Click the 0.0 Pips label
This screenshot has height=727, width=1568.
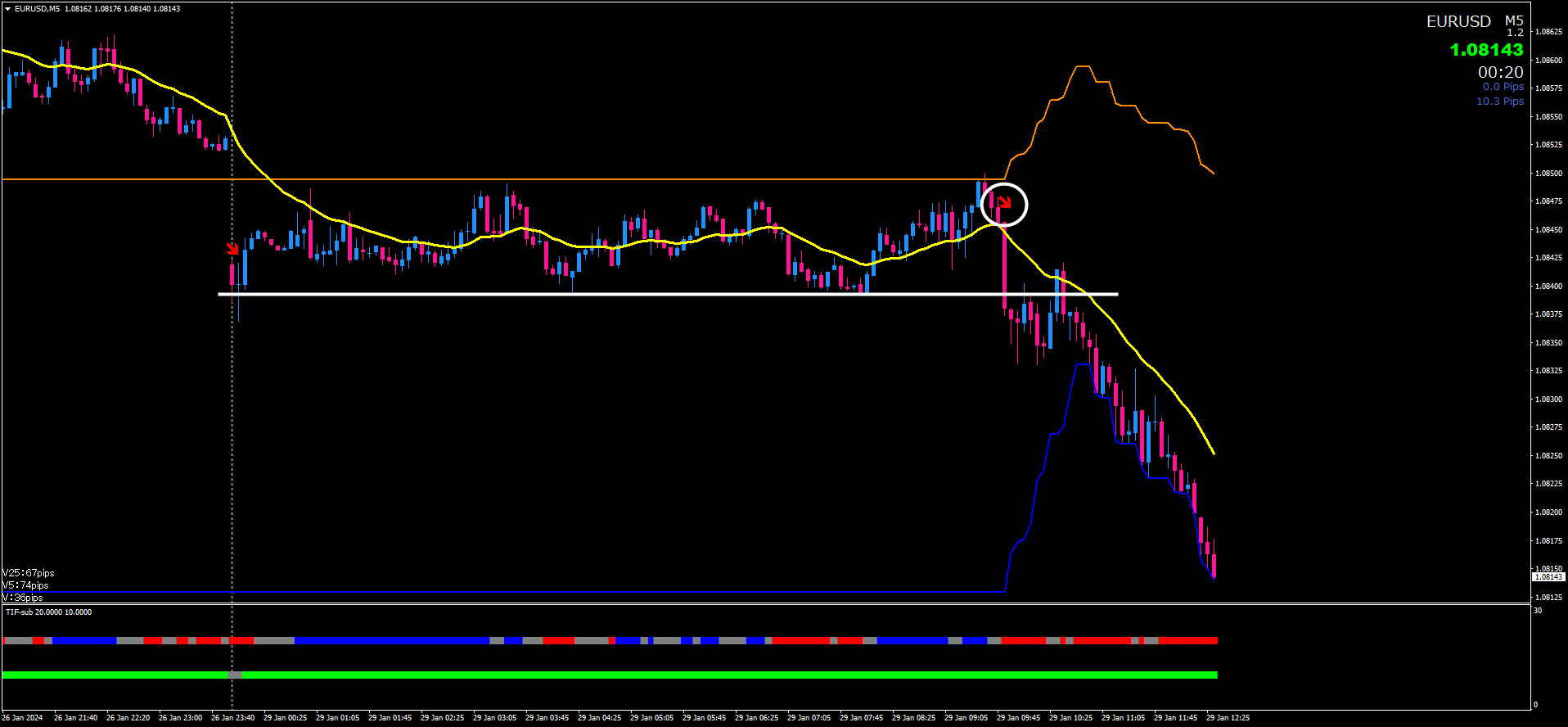pyautogui.click(x=1503, y=87)
